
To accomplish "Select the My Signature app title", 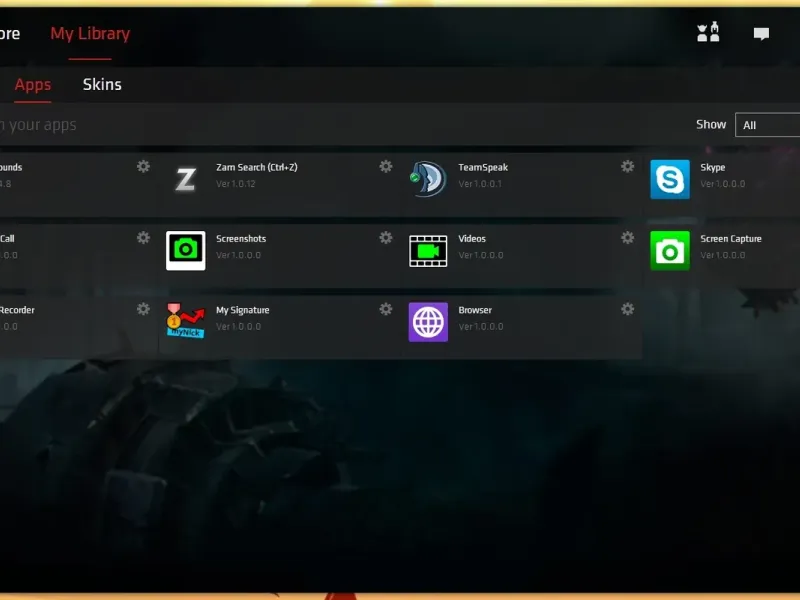I will tap(242, 310).
